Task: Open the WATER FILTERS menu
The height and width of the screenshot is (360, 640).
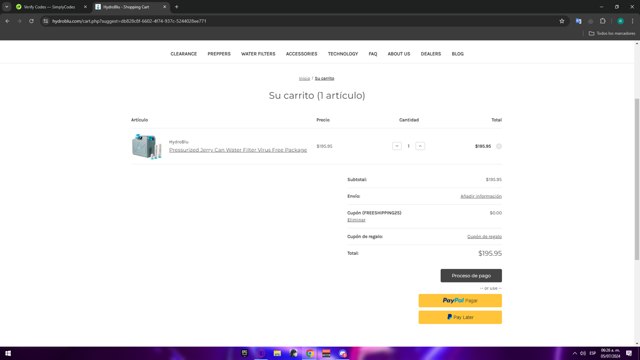Action: 258,54
